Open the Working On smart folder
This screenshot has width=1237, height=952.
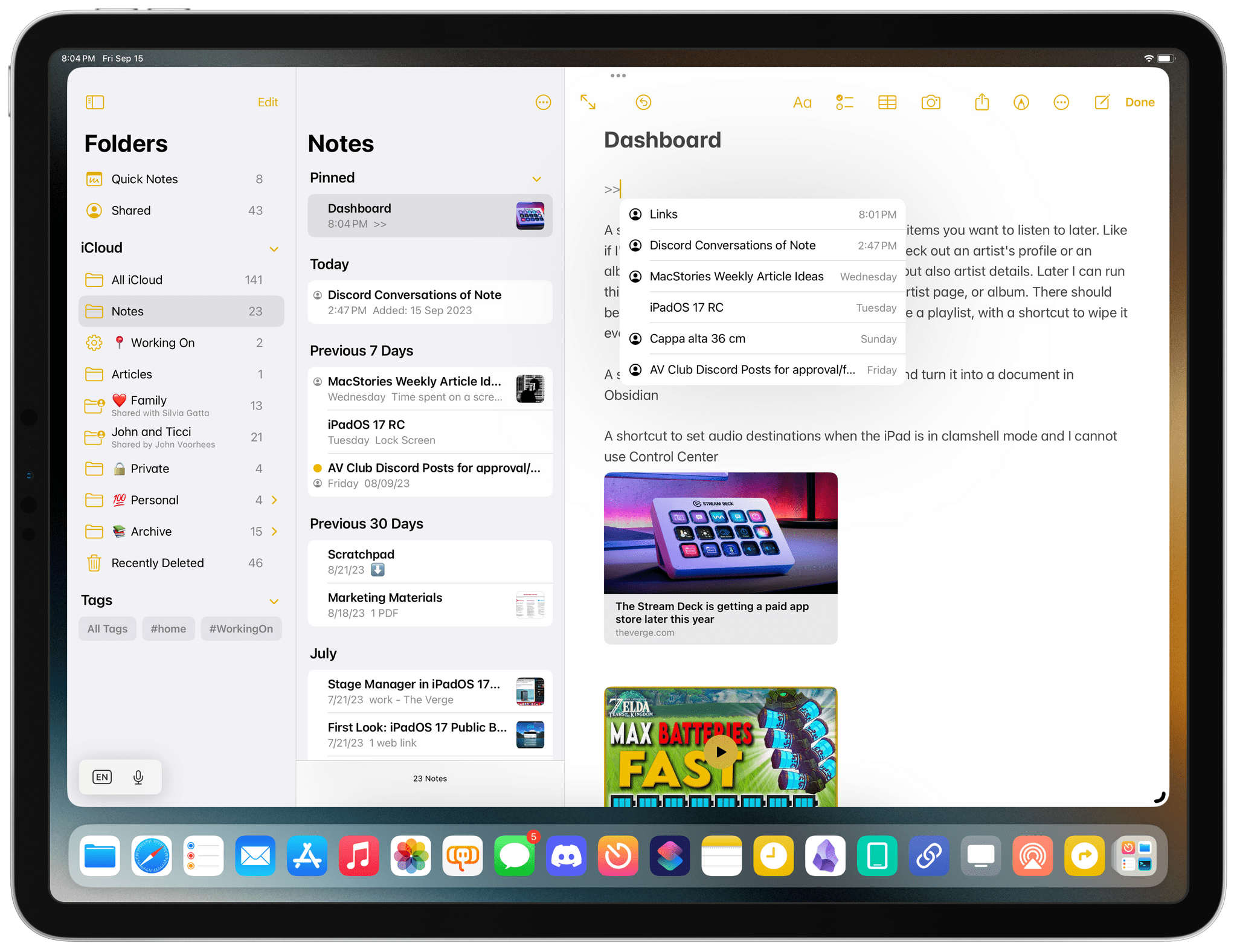(x=181, y=343)
